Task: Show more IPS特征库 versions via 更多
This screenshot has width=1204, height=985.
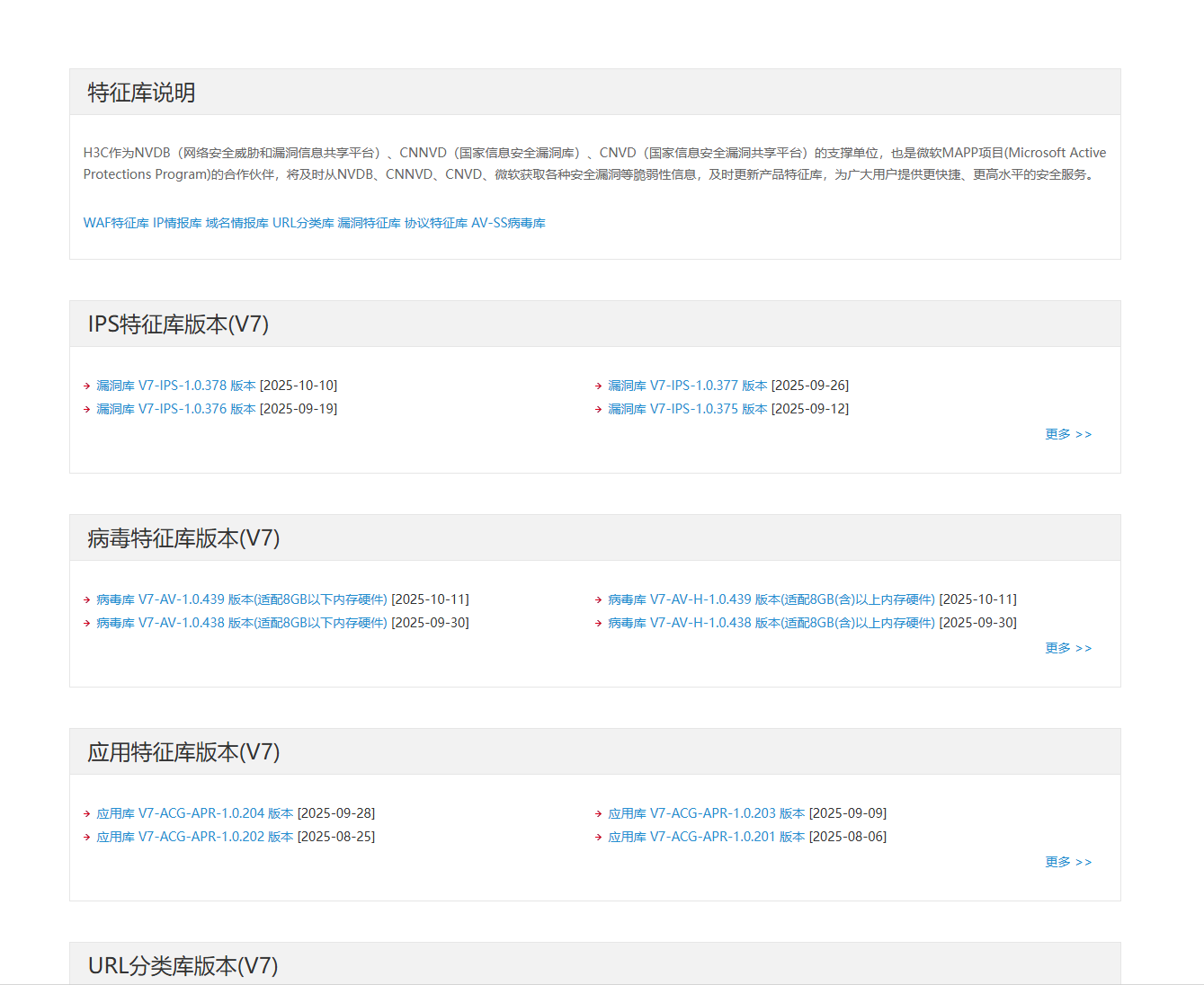Action: coord(1068,434)
